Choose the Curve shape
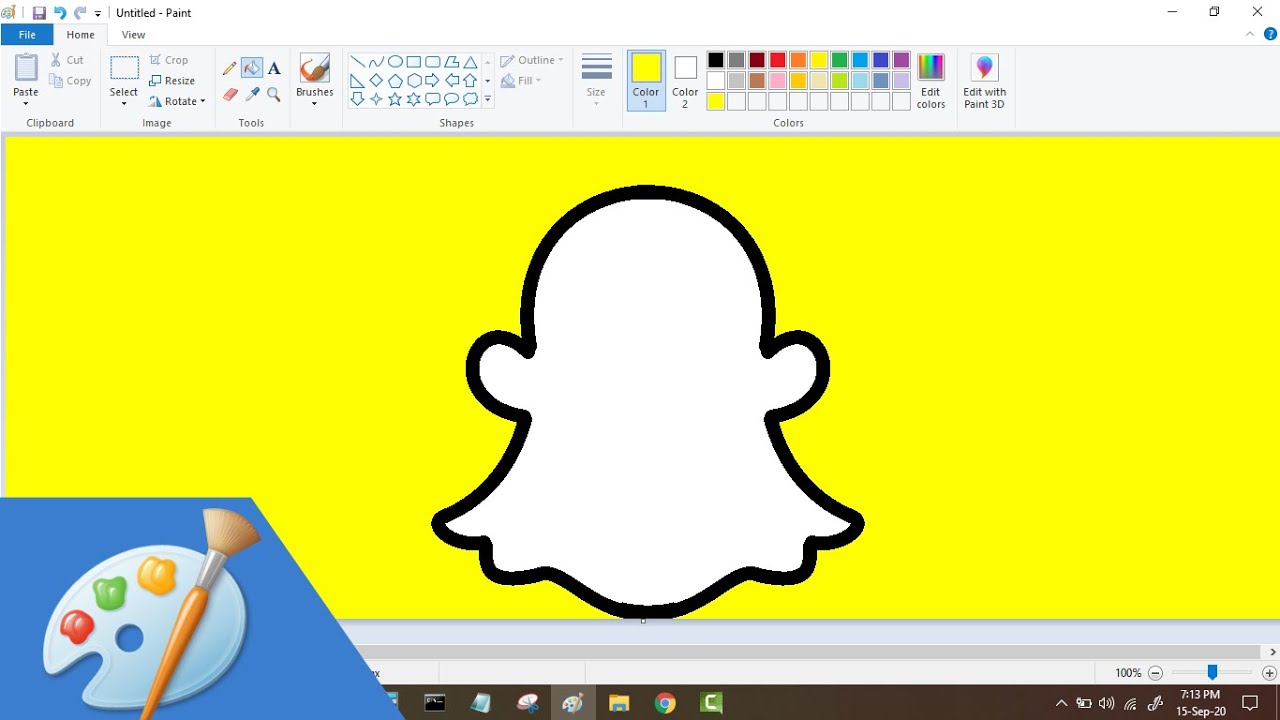Screen dimensions: 1280x720 tap(376, 61)
